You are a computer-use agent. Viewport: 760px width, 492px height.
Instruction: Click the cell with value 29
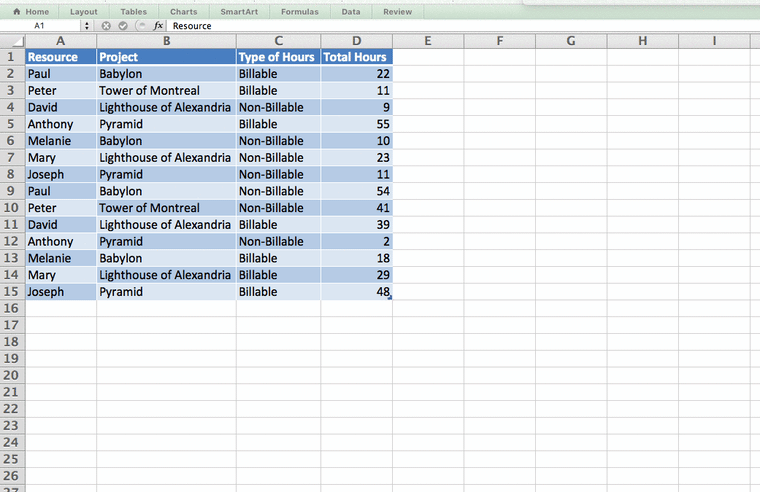(356, 275)
